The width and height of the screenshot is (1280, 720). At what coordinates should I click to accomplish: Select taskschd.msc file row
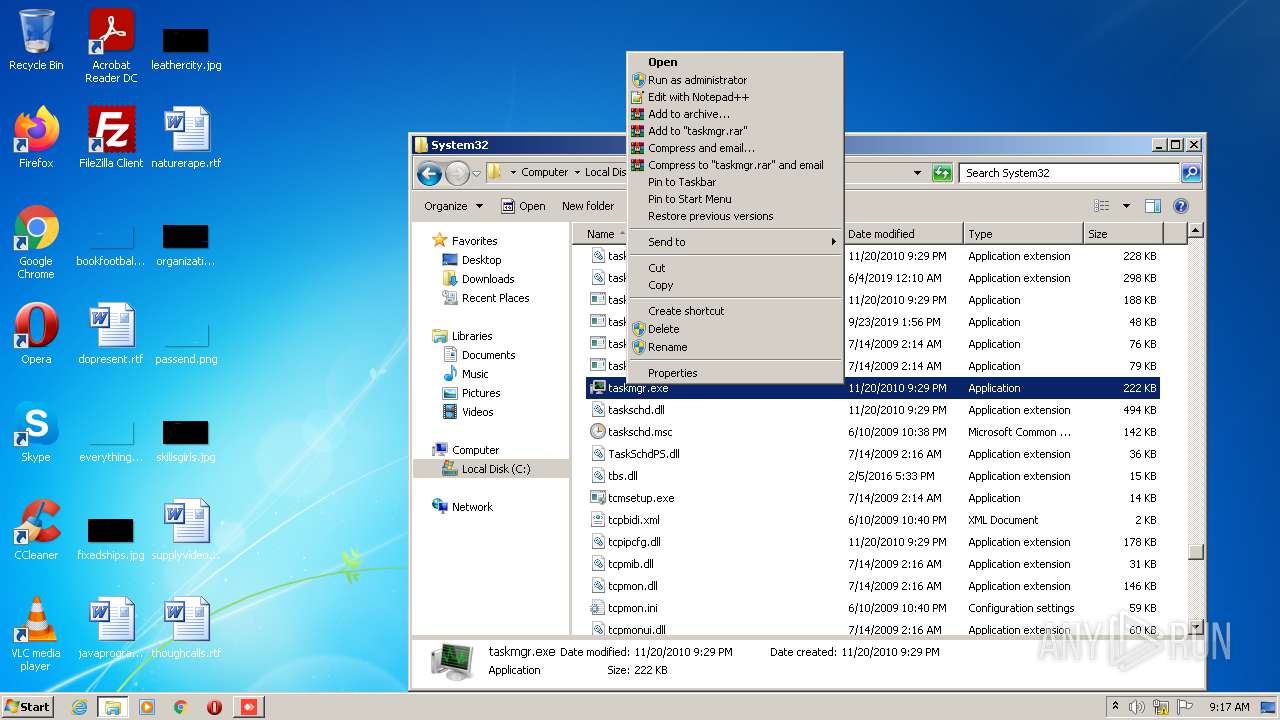[872, 432]
